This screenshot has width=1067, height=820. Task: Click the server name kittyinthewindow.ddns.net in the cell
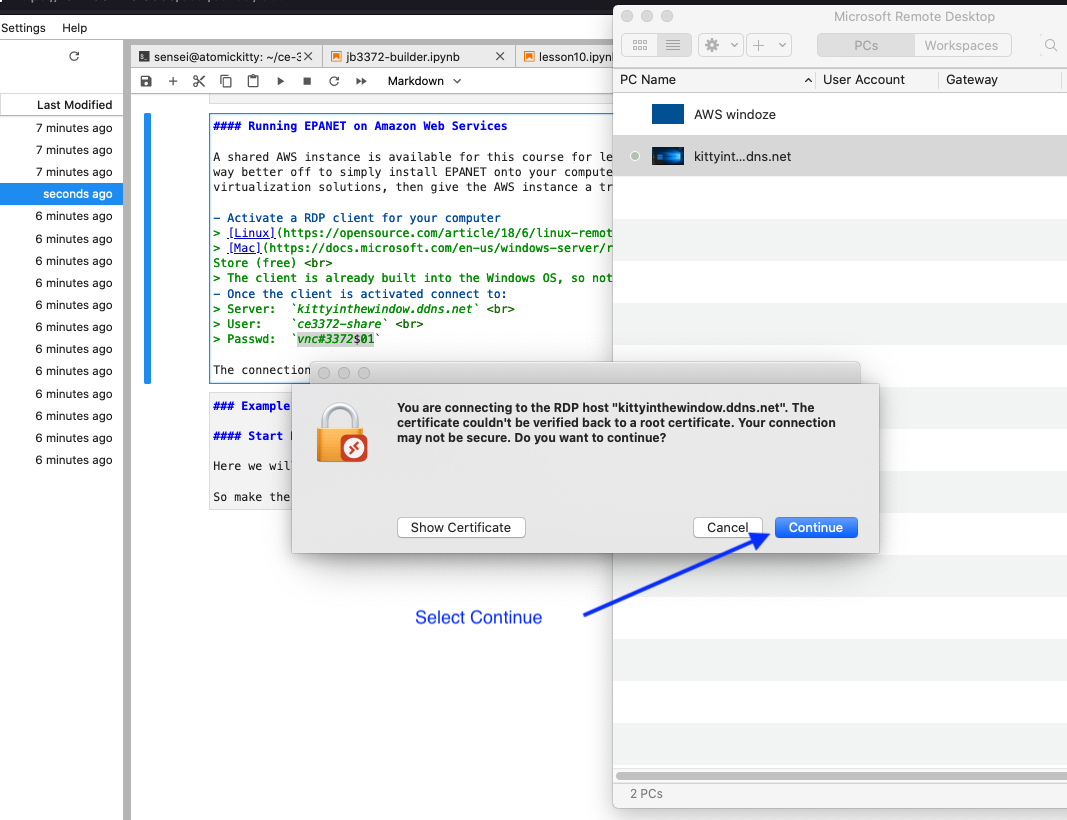click(384, 309)
